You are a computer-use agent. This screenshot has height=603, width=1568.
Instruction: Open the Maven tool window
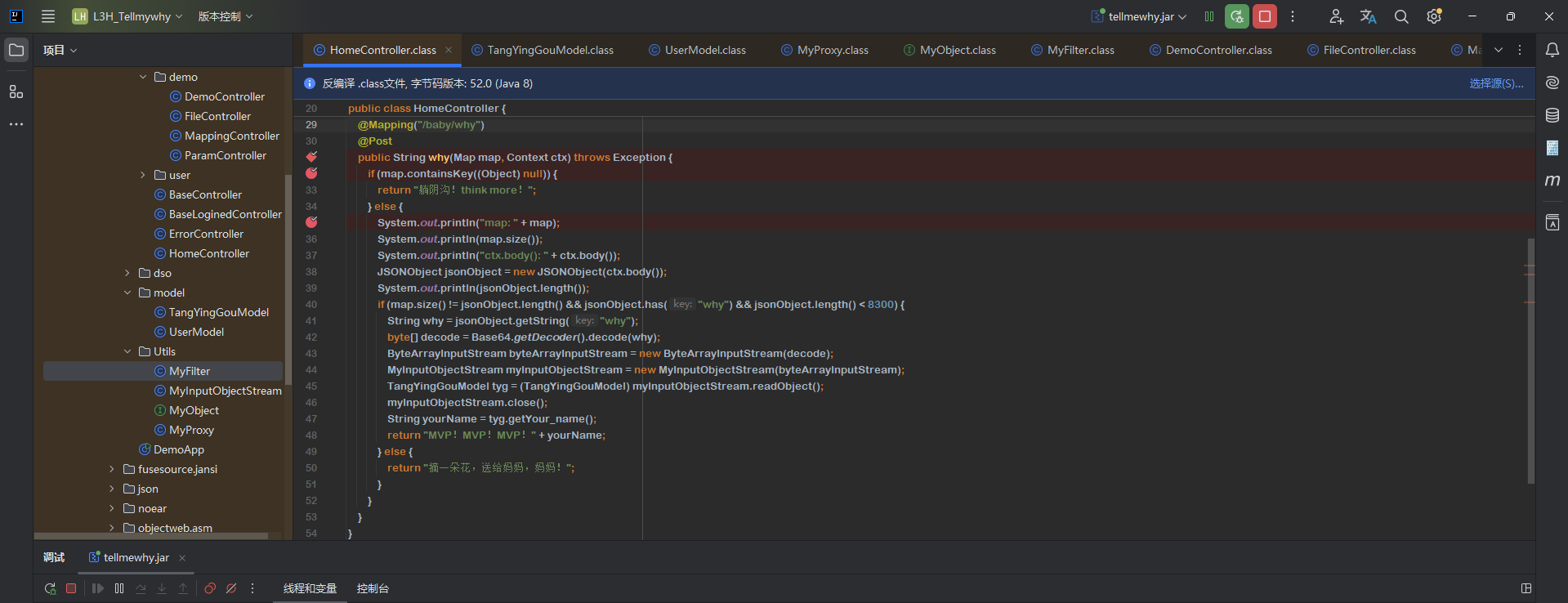(1552, 181)
